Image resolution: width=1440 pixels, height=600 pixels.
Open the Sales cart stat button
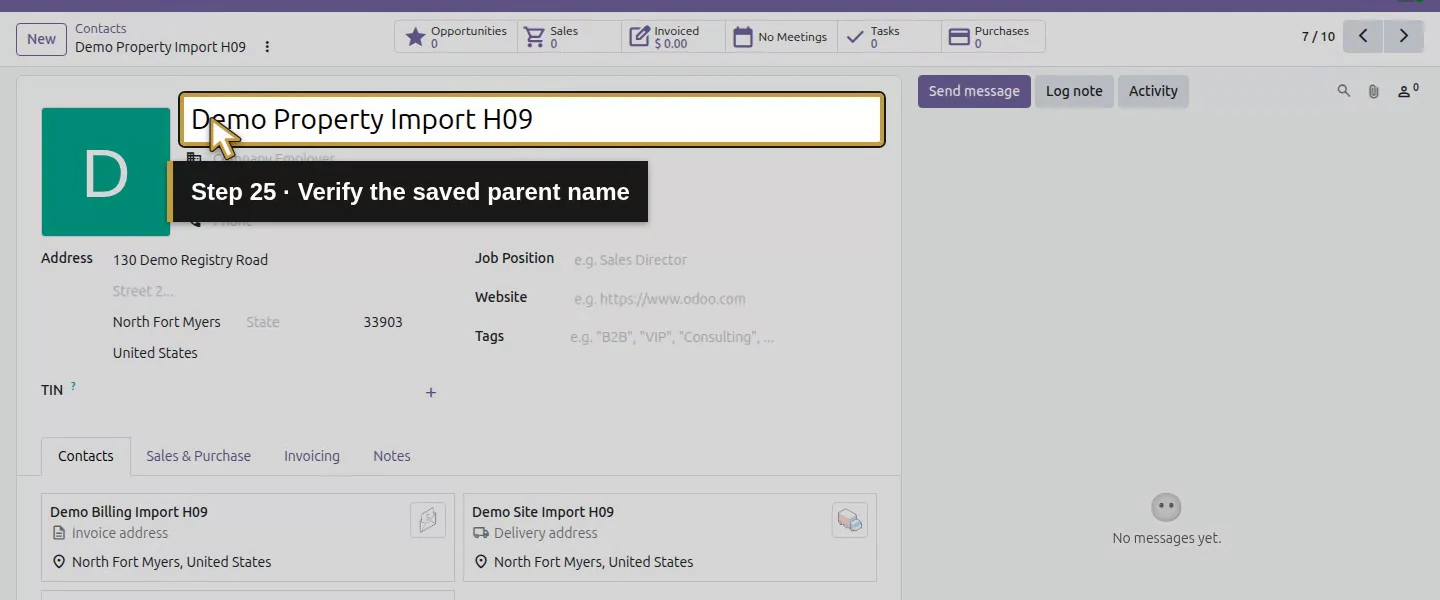tap(570, 37)
